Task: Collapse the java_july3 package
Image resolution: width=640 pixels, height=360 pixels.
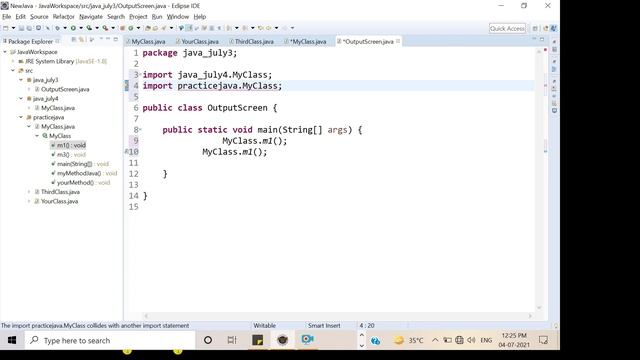Action: (x=21, y=80)
